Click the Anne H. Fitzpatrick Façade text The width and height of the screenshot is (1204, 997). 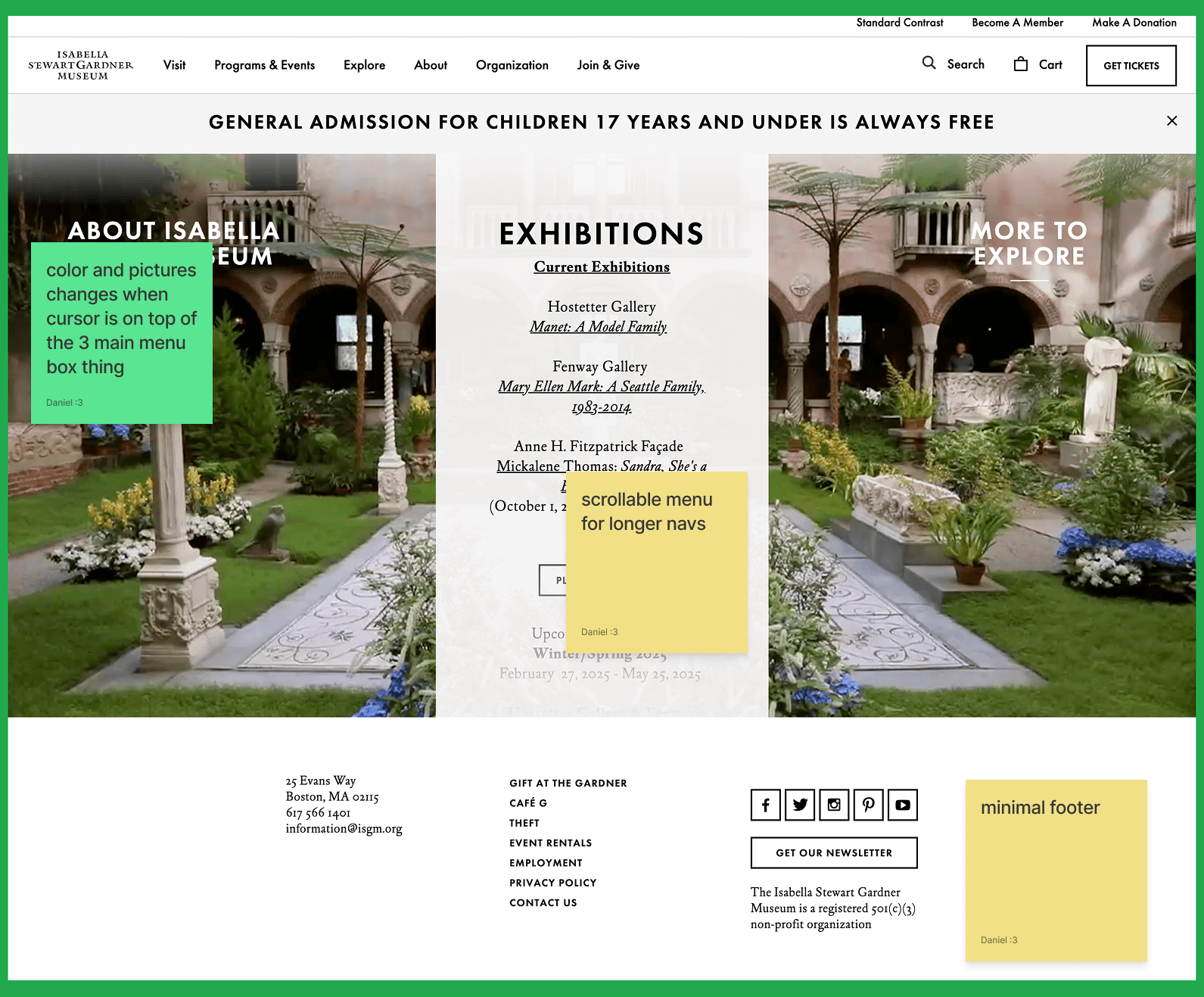[599, 446]
